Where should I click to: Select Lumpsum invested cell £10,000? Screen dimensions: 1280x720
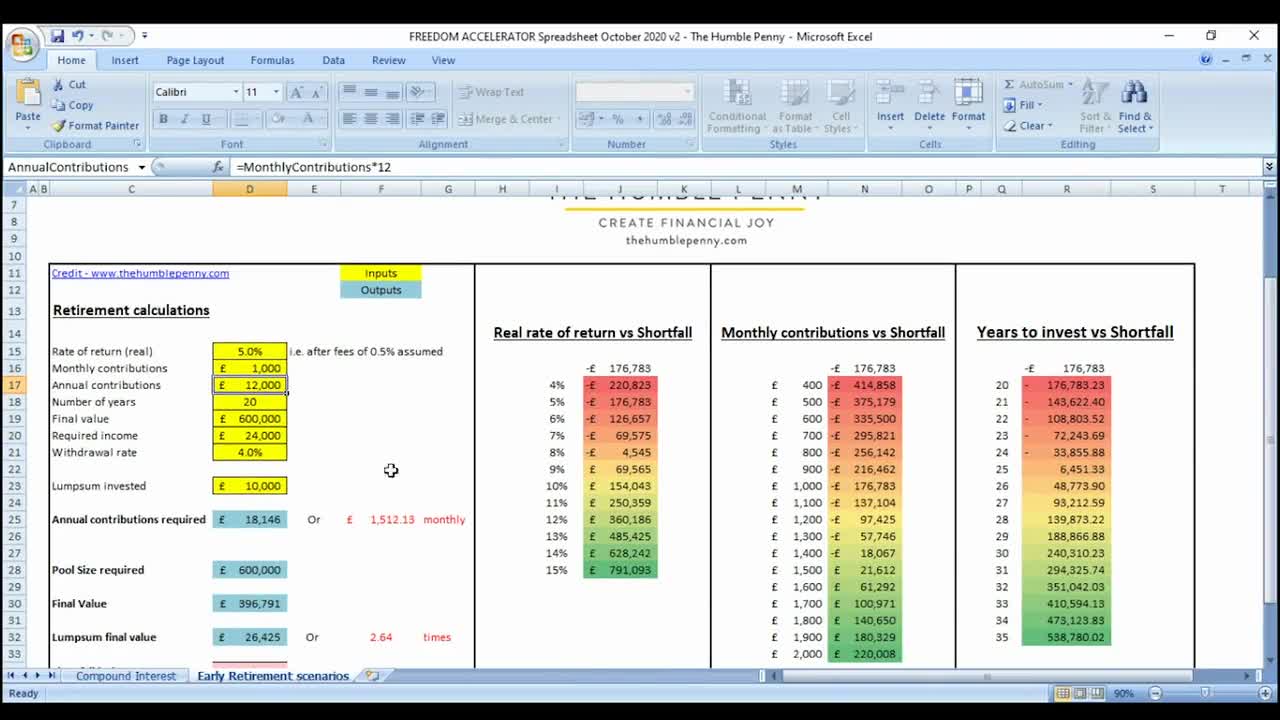(250, 486)
